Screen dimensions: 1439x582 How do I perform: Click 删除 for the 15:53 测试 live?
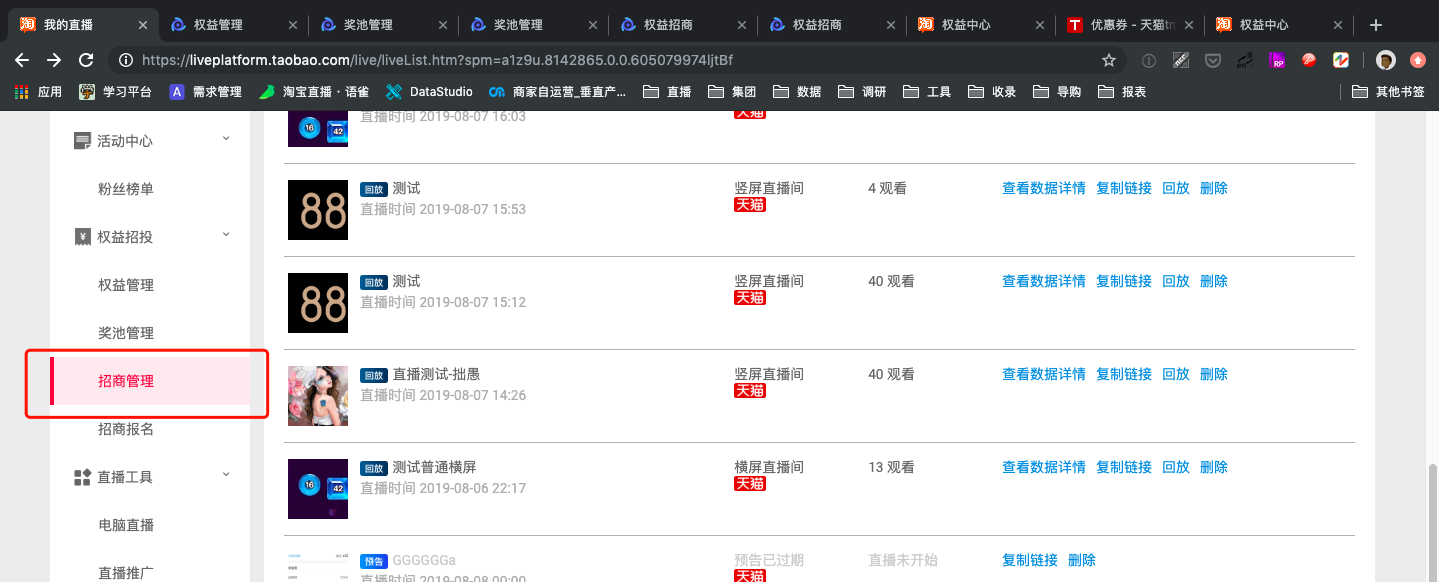(1214, 188)
